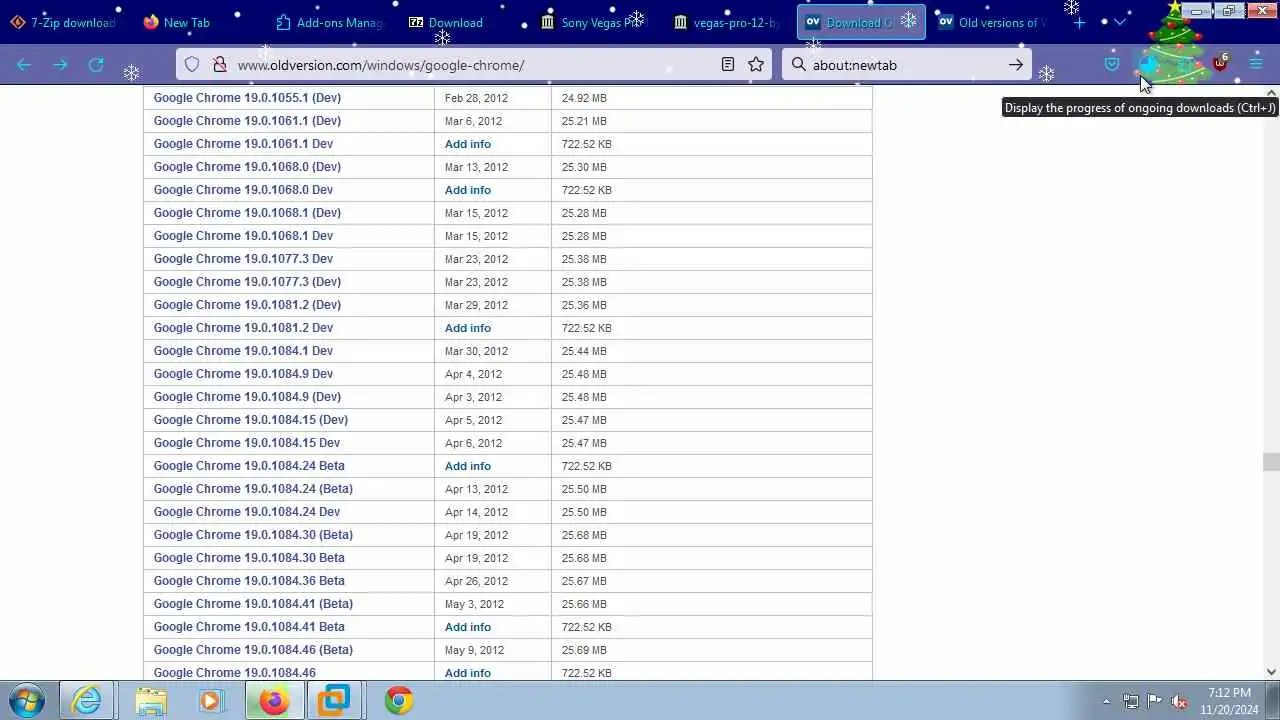Switch to the Sony Vegas tab

pos(594,22)
